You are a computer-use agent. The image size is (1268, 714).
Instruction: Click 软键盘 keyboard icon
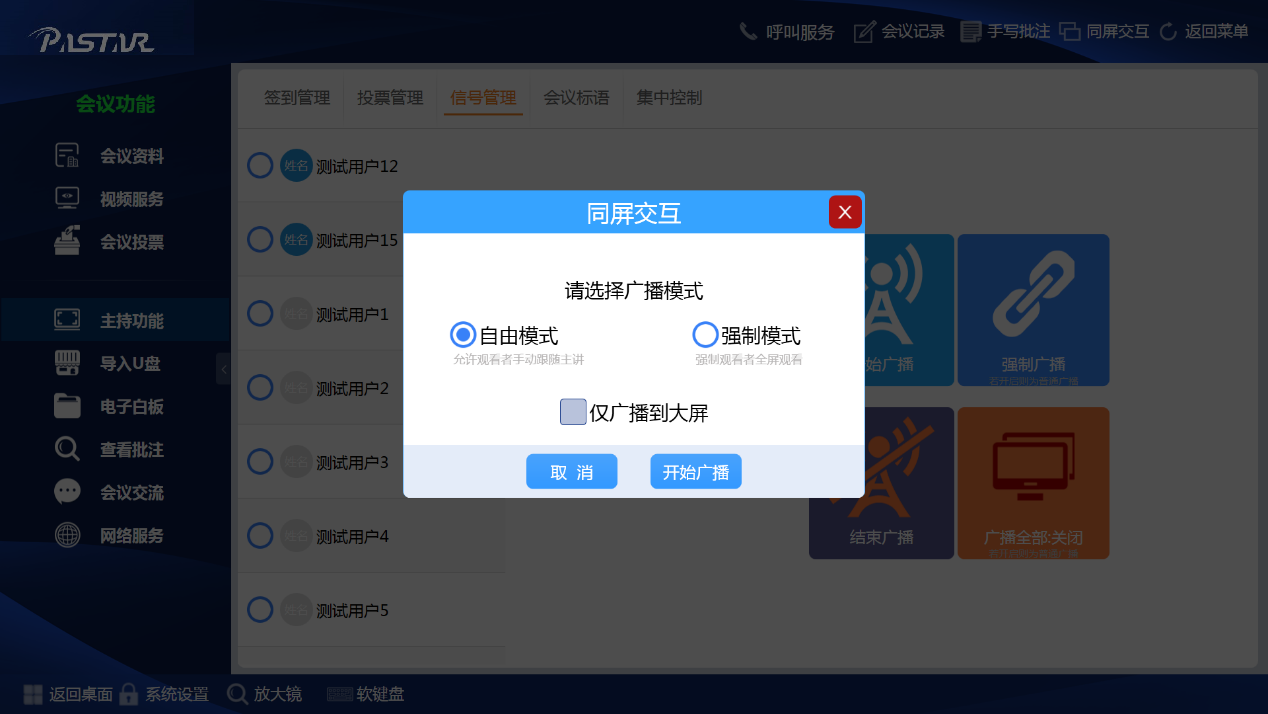340,694
